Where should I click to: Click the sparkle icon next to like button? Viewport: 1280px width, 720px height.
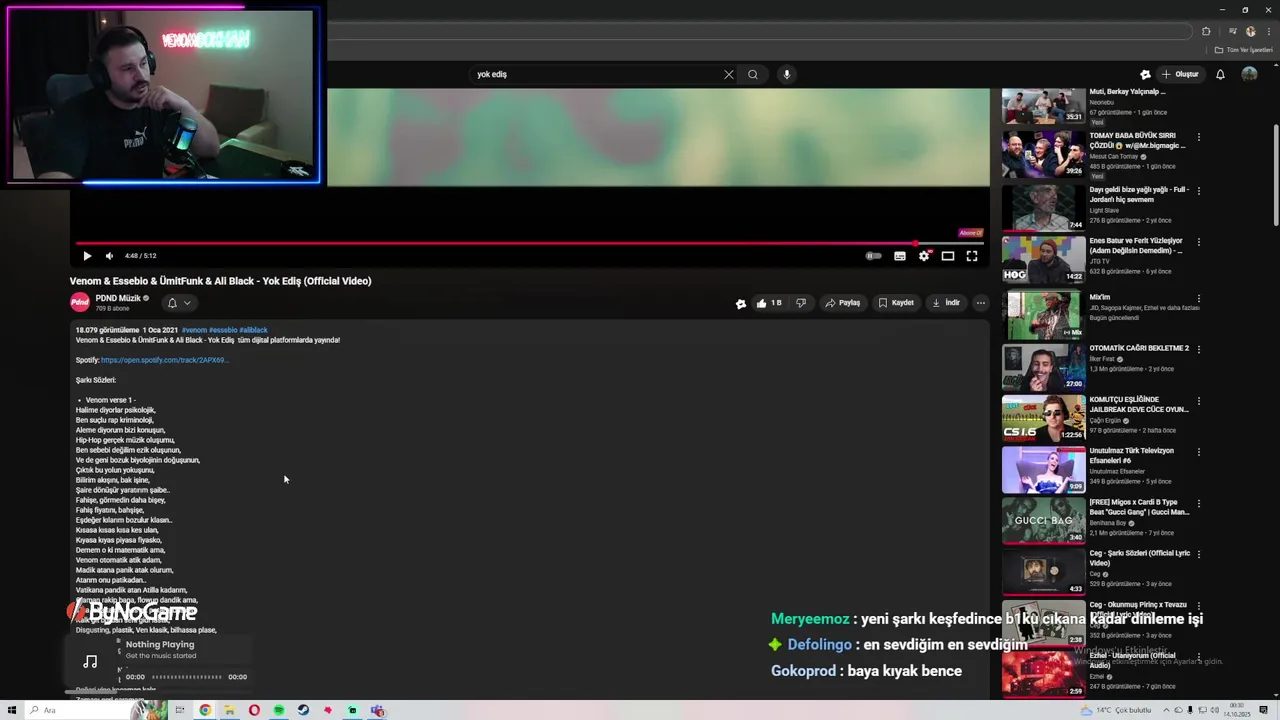[x=741, y=304]
